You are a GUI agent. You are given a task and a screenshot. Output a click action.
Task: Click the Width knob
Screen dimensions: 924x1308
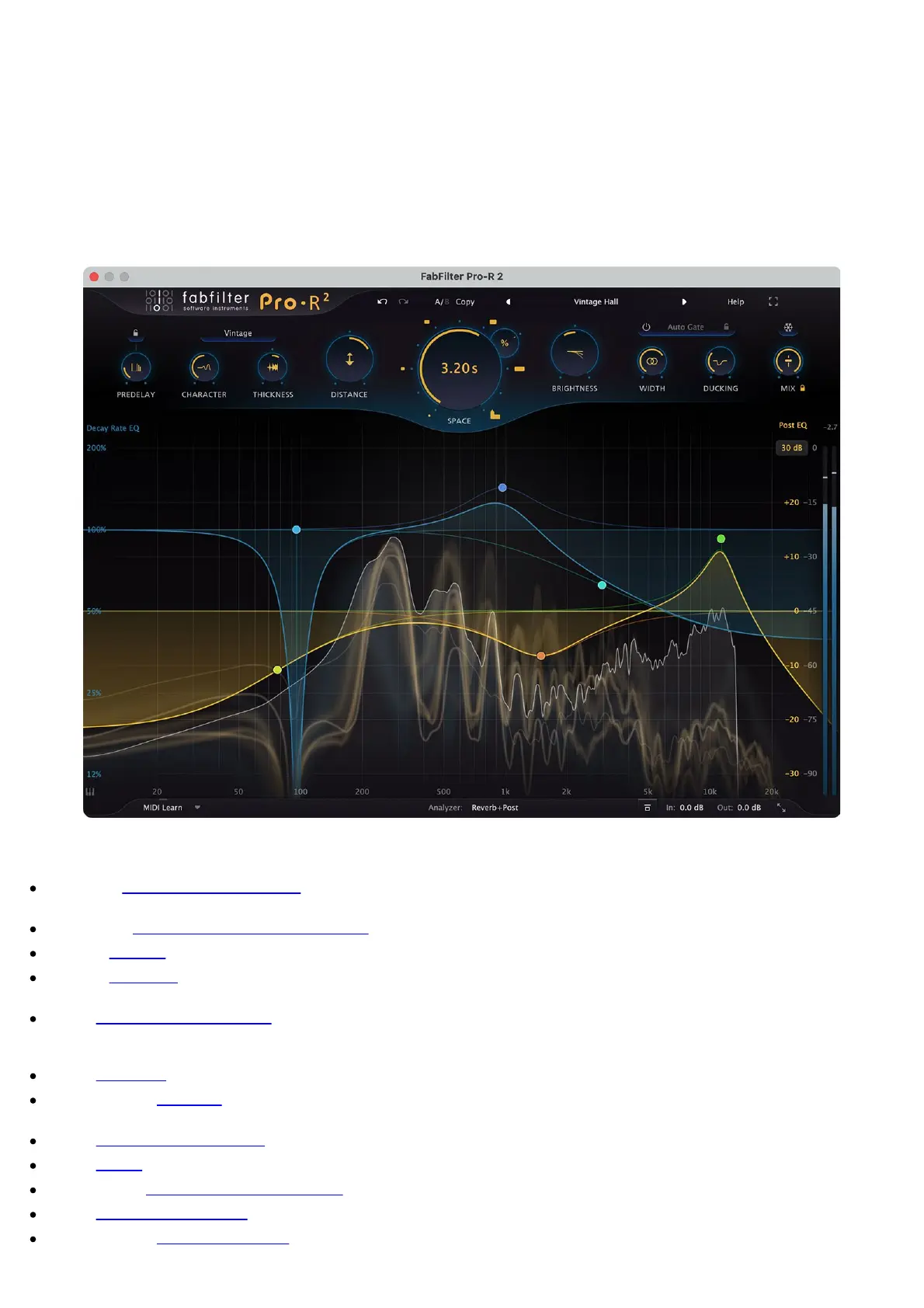[651, 361]
